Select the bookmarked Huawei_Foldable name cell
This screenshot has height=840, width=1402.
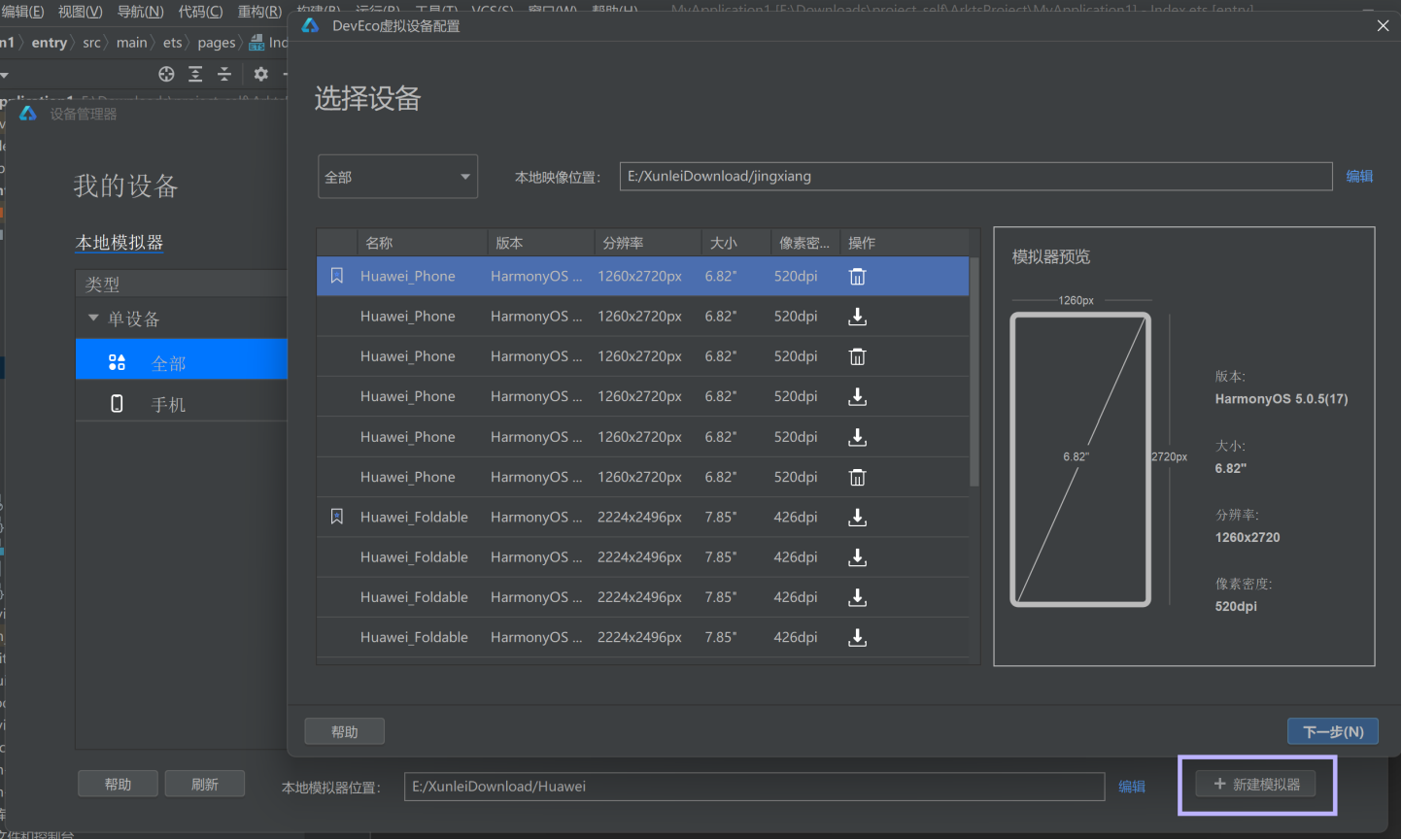tap(414, 517)
